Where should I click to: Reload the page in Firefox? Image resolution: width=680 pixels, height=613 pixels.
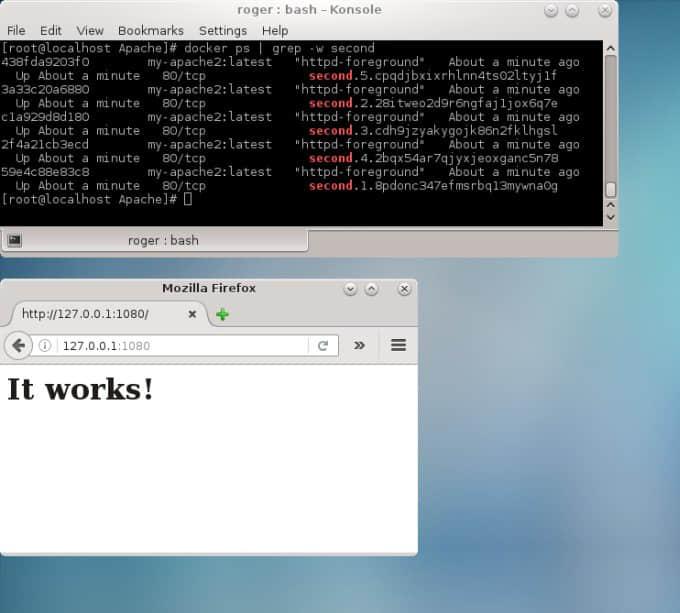323,346
